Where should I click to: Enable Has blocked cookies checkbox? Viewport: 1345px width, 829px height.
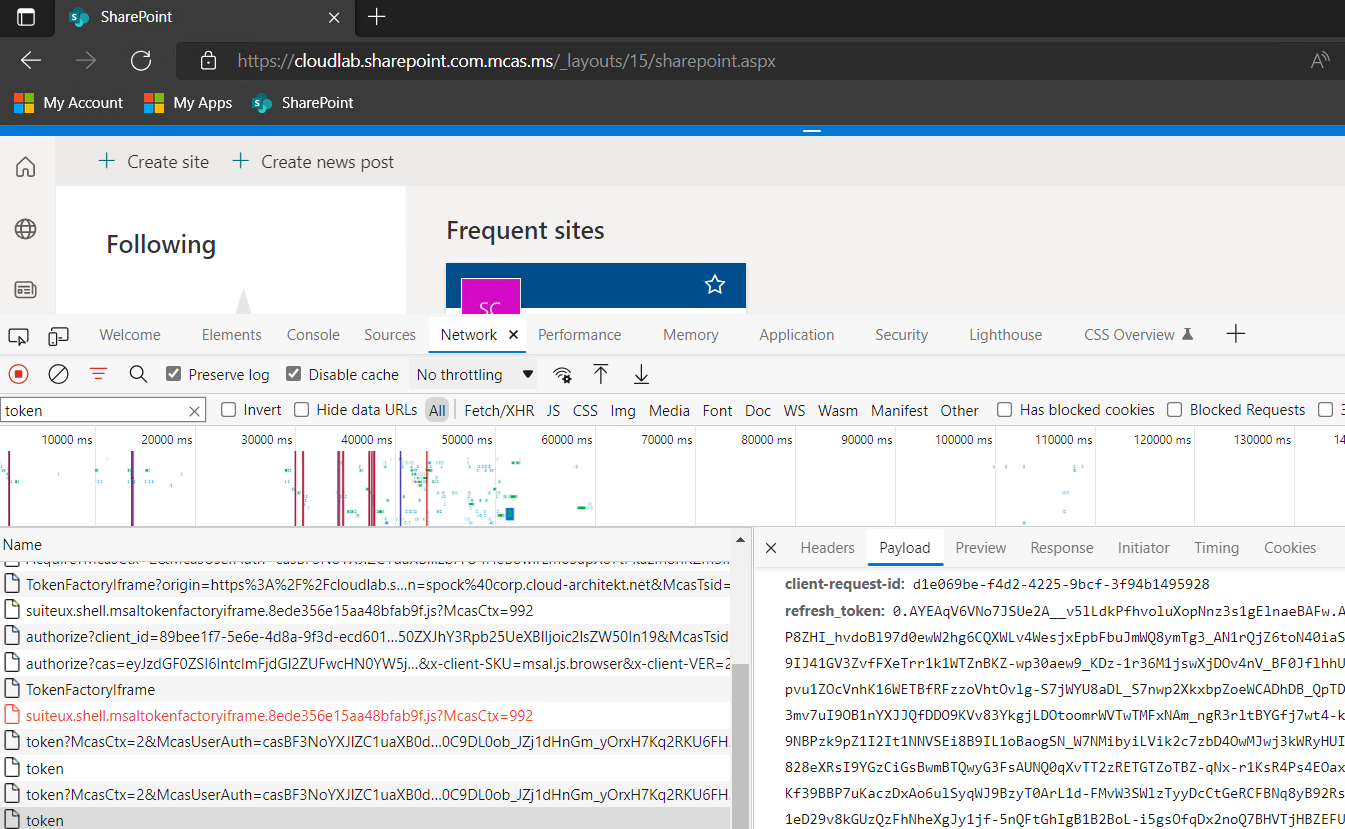1005,410
